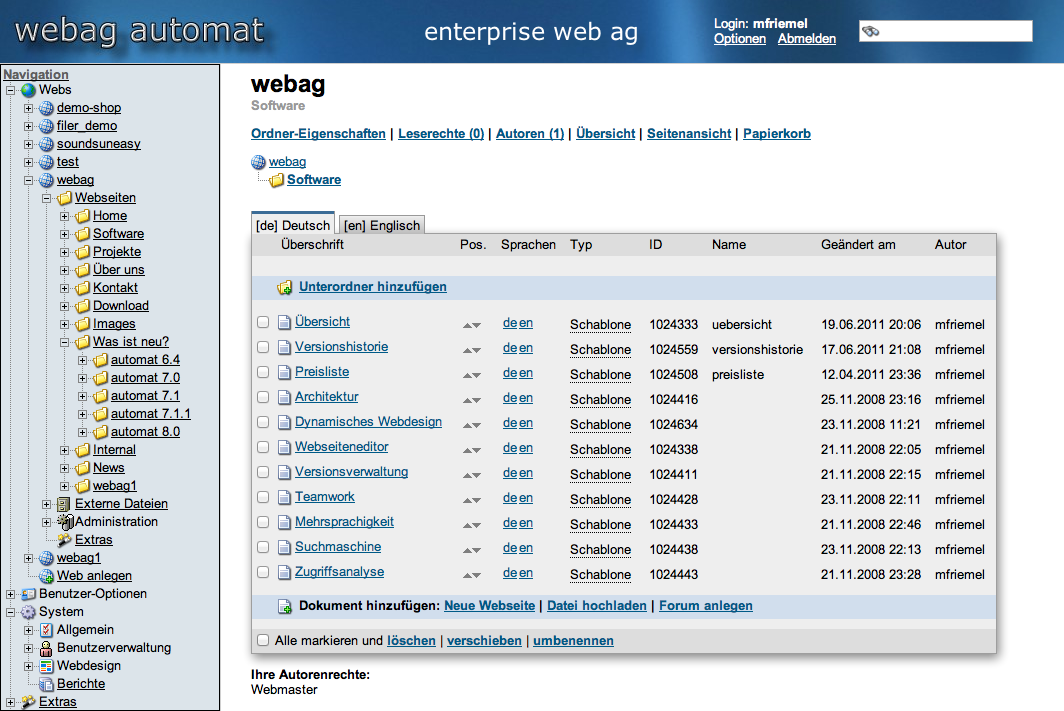Click the folder icon next to Webseiten

tap(64, 198)
